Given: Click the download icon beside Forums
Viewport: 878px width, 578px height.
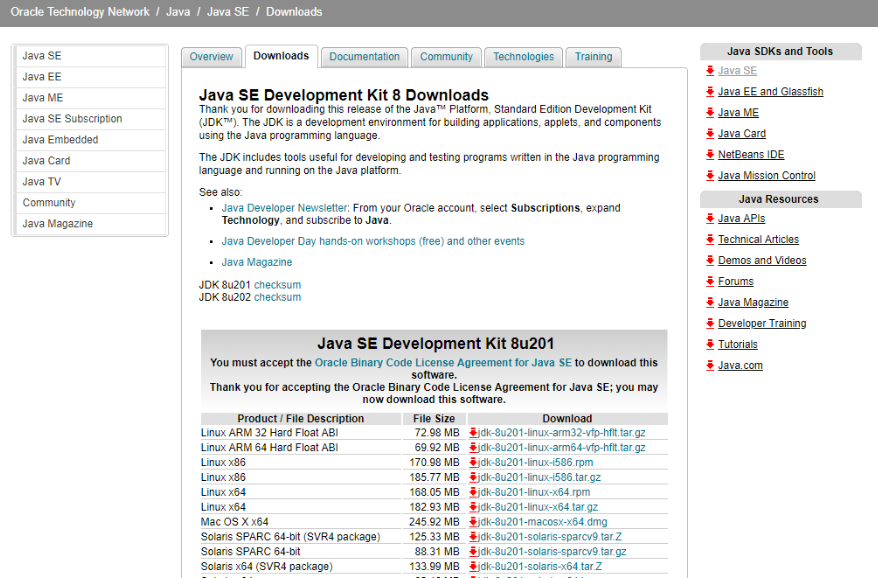Looking at the screenshot, I should coord(710,281).
